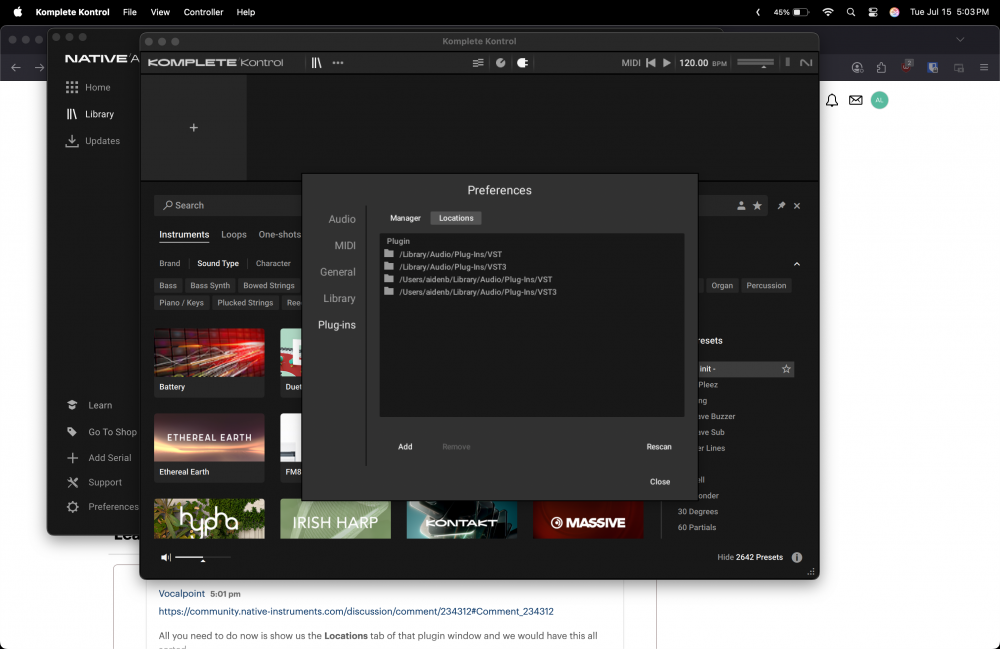Toggle user content person icon filter

click(741, 206)
